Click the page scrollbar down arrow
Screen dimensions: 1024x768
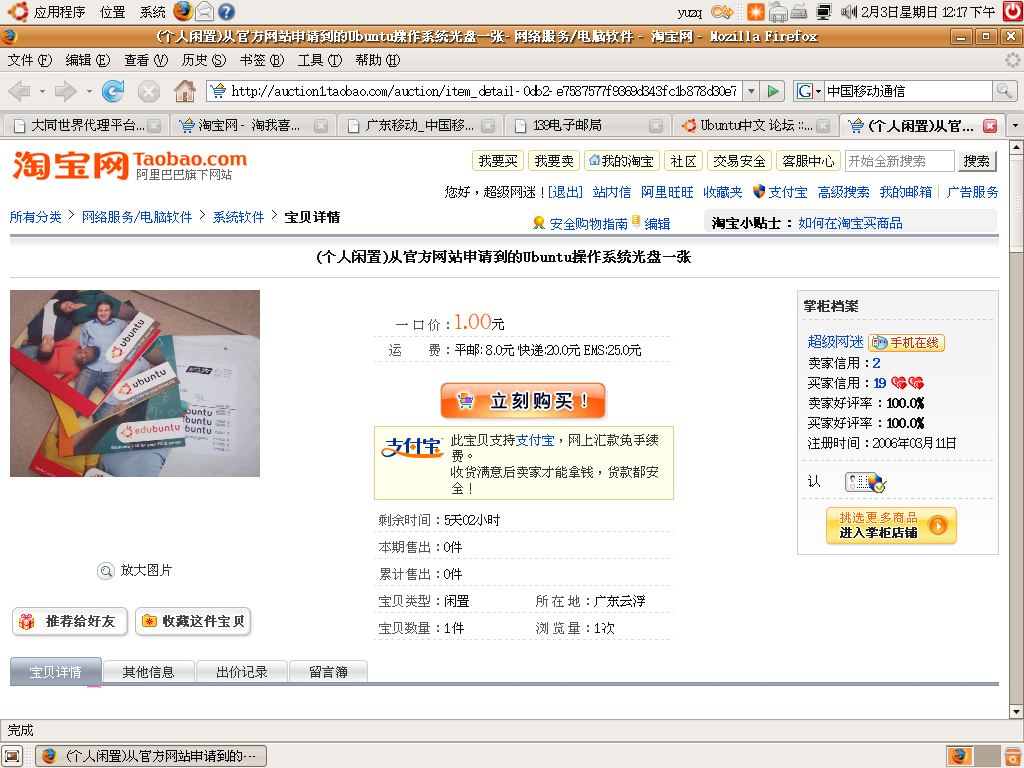[x=1016, y=711]
